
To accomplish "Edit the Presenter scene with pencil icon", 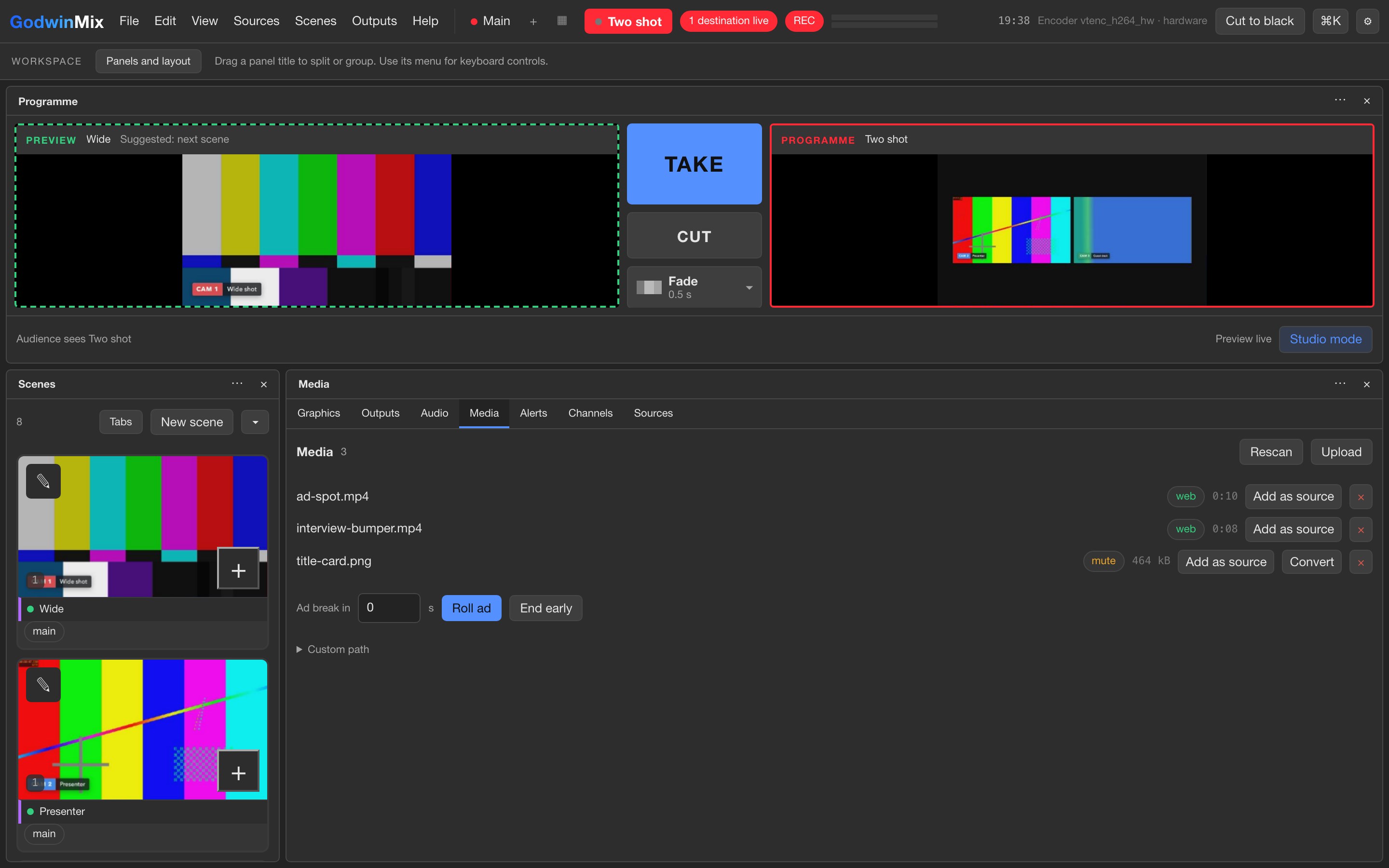I will [43, 684].
